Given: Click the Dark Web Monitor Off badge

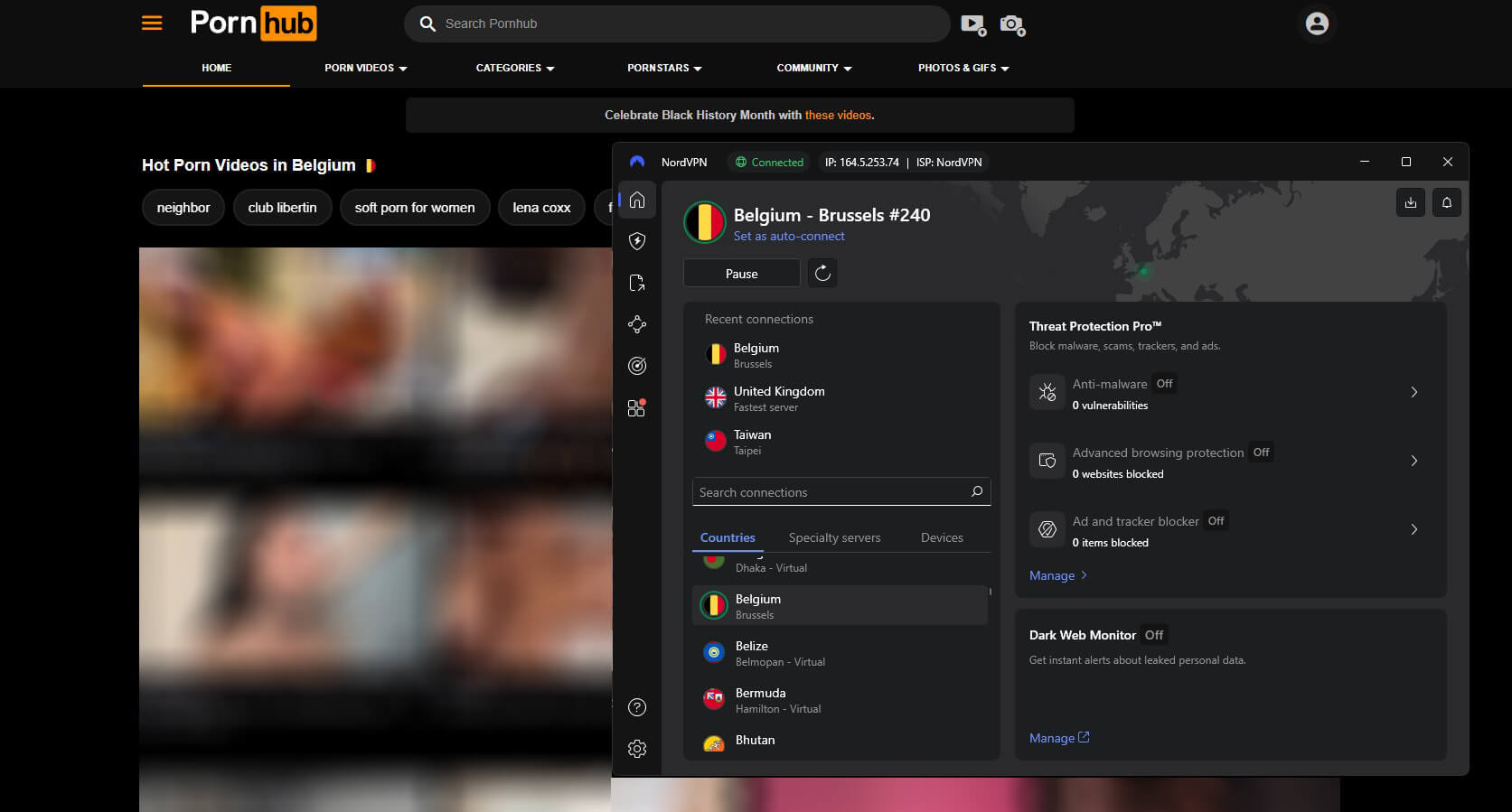Looking at the screenshot, I should [1154, 635].
